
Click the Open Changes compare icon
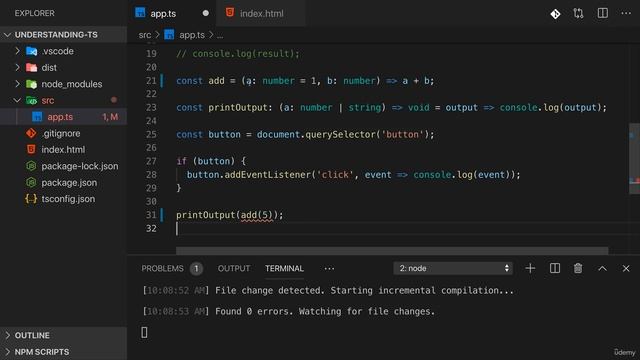click(x=578, y=13)
